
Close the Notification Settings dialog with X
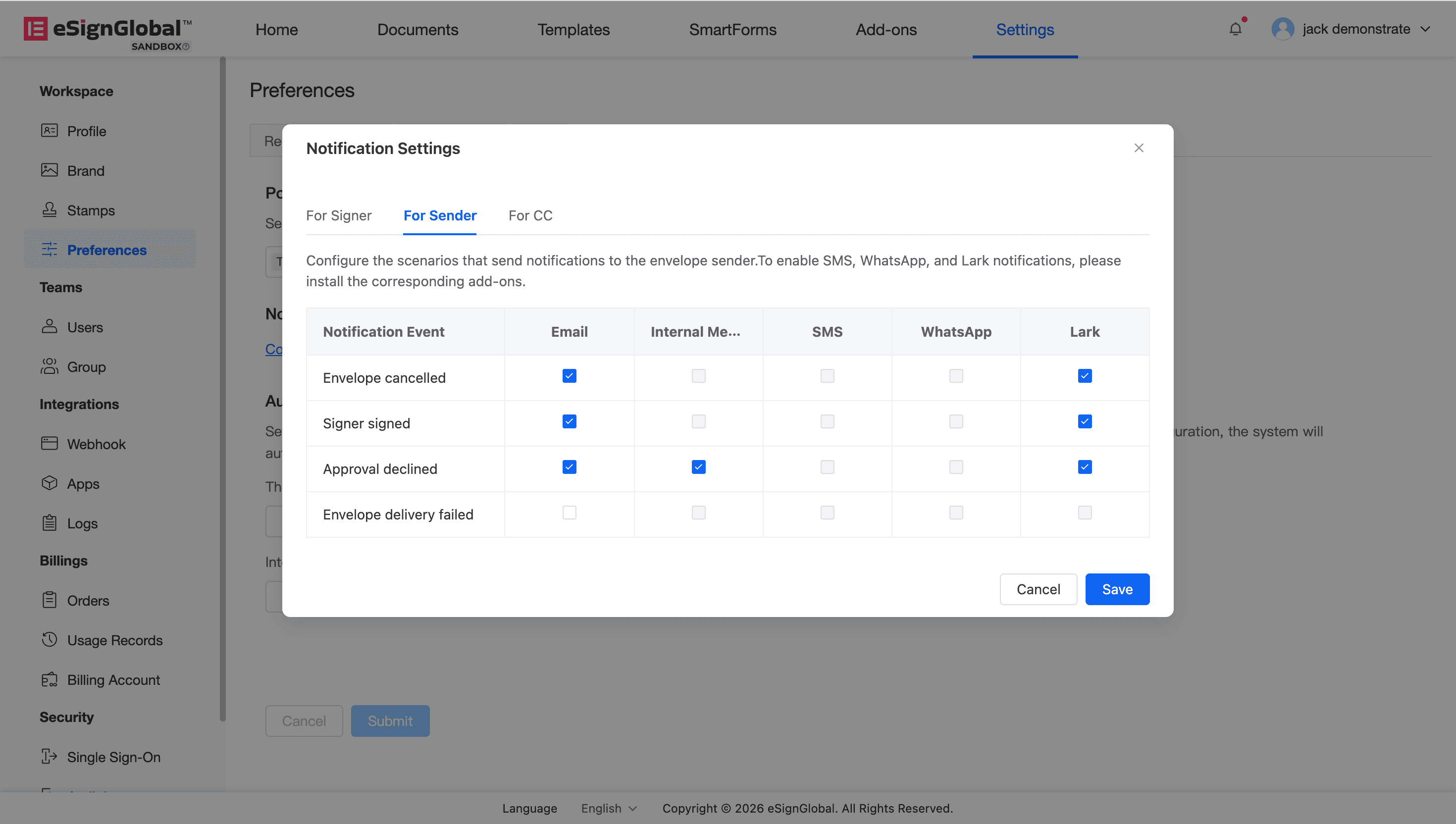tap(1139, 148)
